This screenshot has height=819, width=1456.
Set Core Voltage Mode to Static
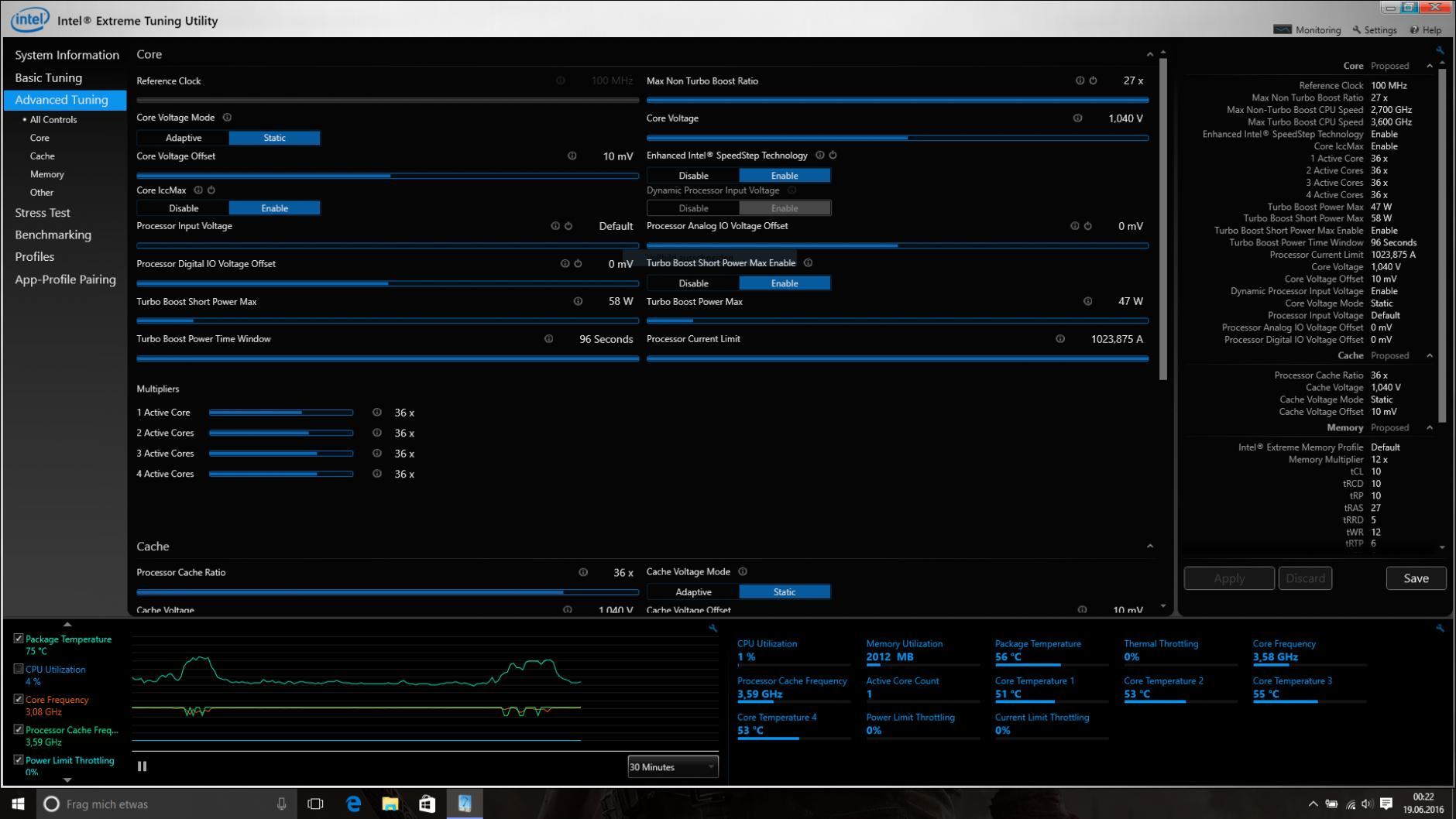click(x=274, y=138)
